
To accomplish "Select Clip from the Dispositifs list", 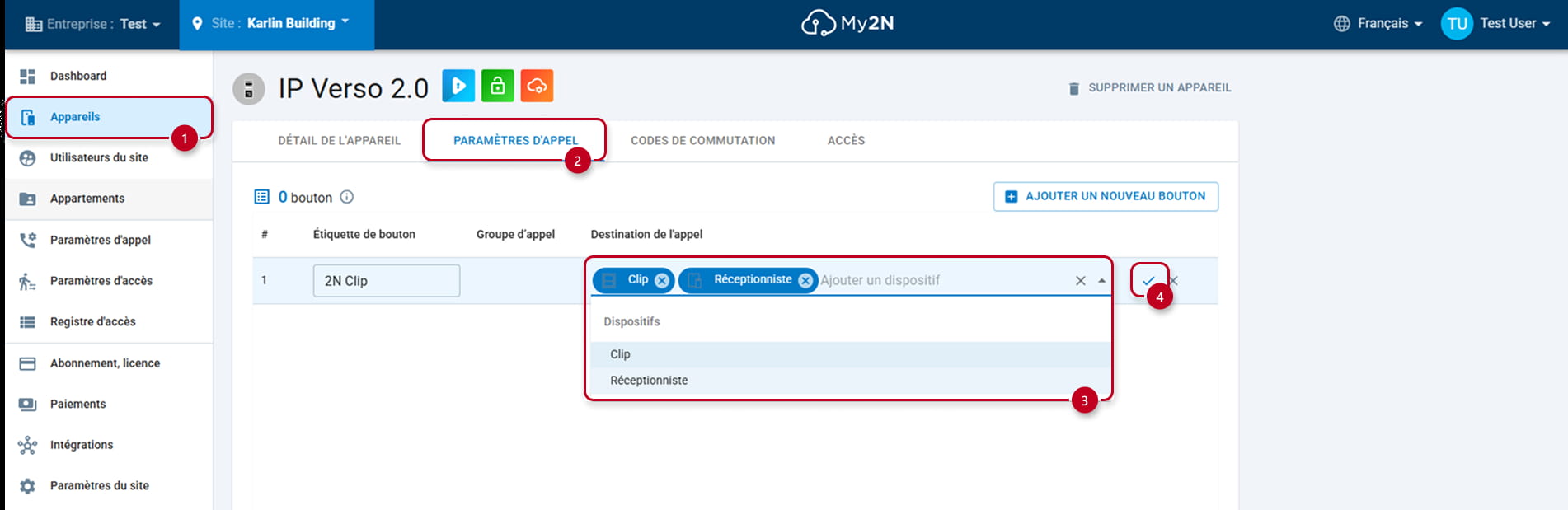I will pos(852,354).
